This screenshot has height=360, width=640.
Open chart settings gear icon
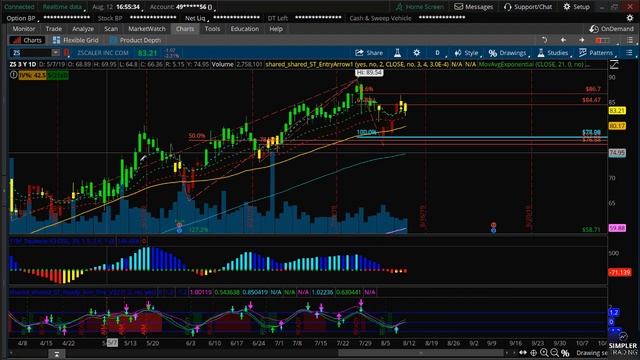pos(416,53)
